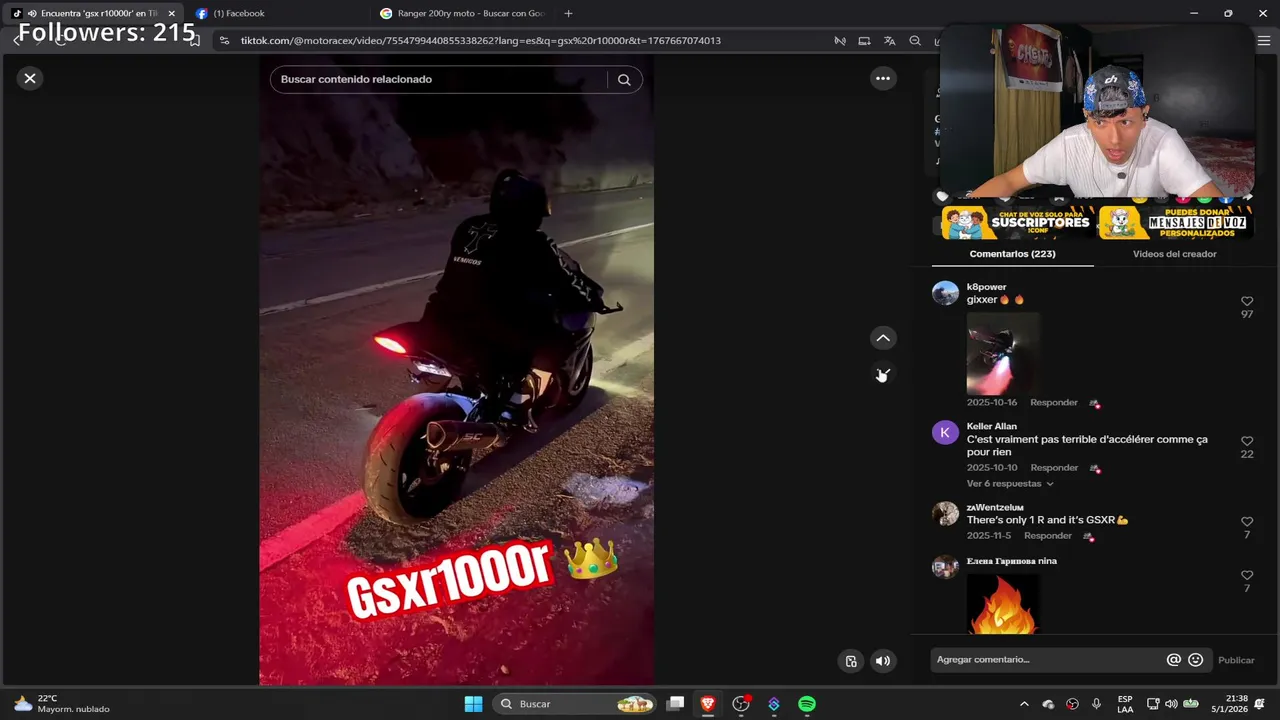Switch to the Videos del creador tab
The image size is (1280, 720).
pos(1174,254)
